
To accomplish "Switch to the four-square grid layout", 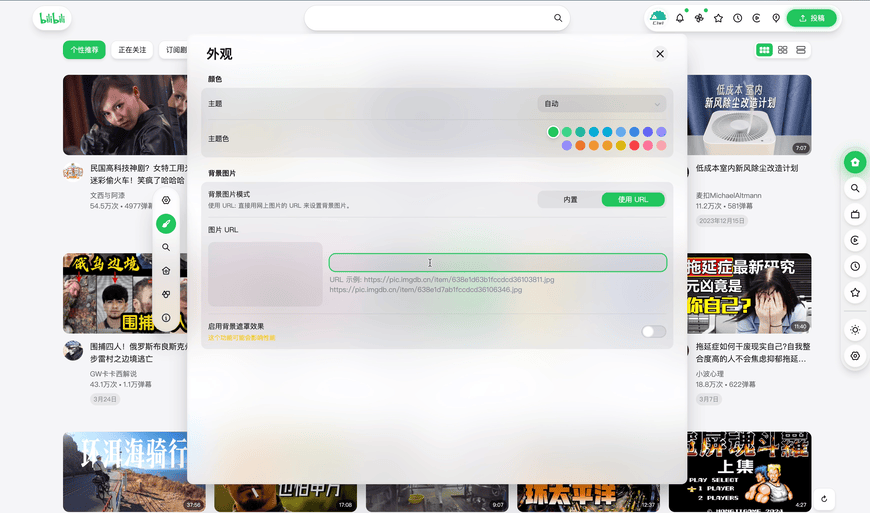I will 782,50.
